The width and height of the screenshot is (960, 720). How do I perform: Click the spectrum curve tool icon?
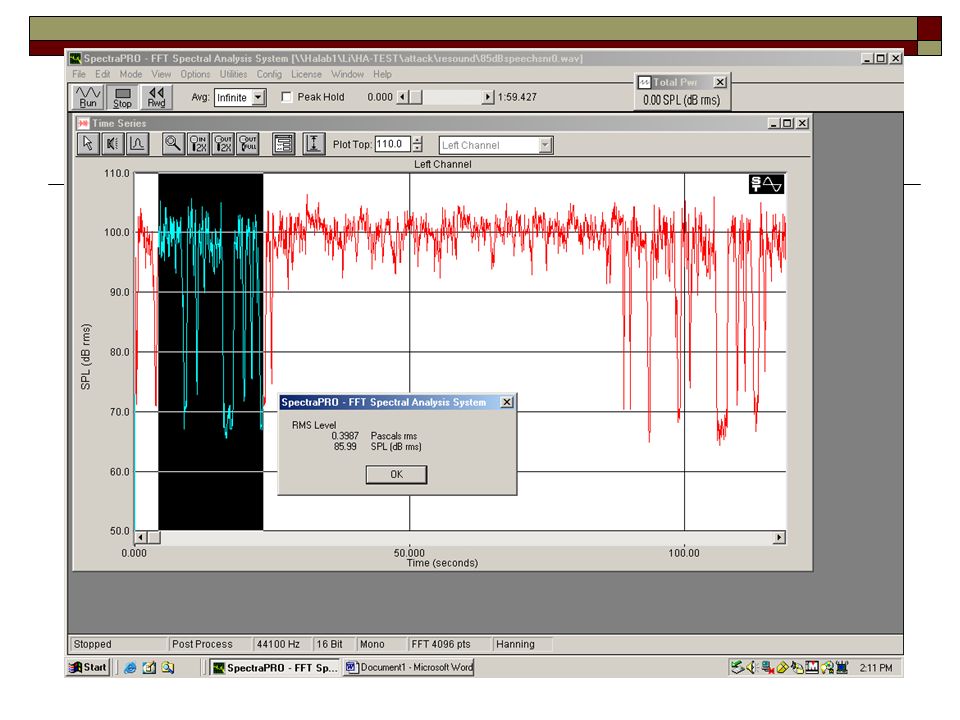137,144
